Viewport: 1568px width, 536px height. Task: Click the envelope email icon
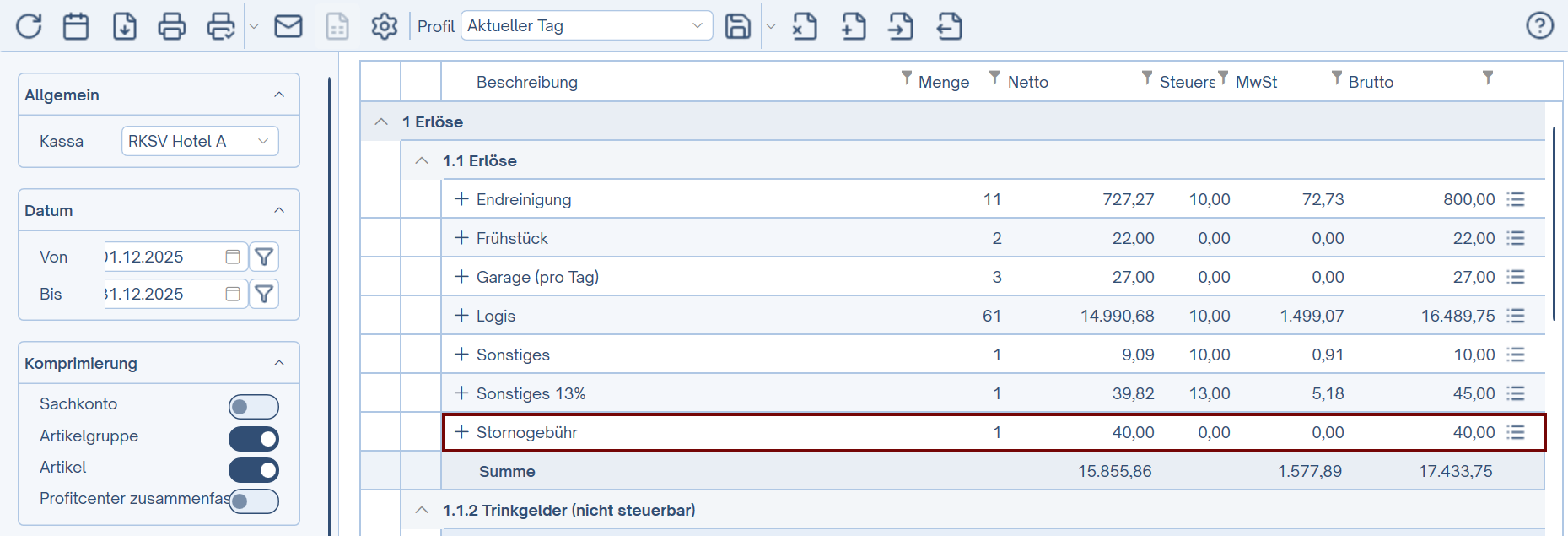[x=288, y=26]
